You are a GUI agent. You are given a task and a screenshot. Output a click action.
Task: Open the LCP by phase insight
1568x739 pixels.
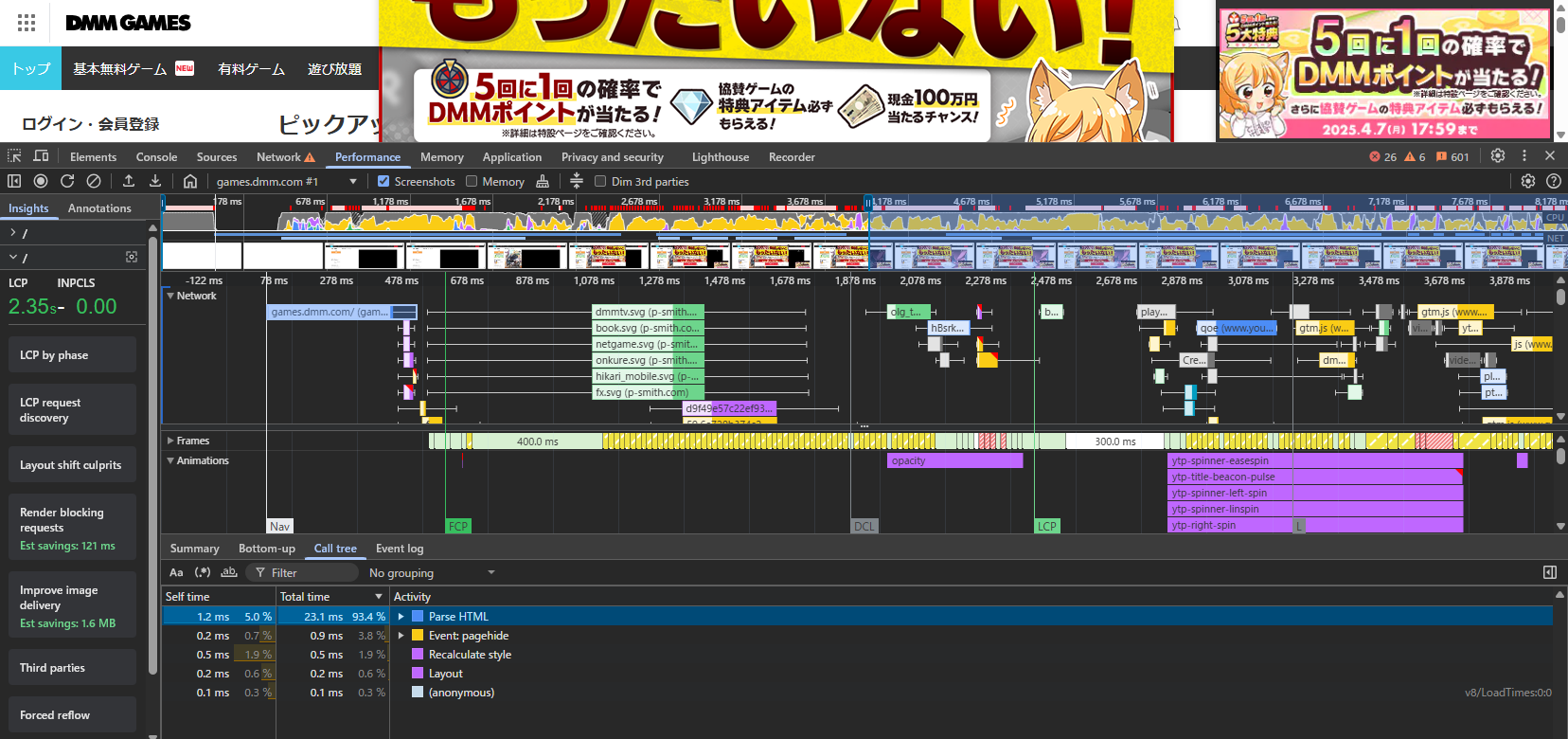pos(72,355)
